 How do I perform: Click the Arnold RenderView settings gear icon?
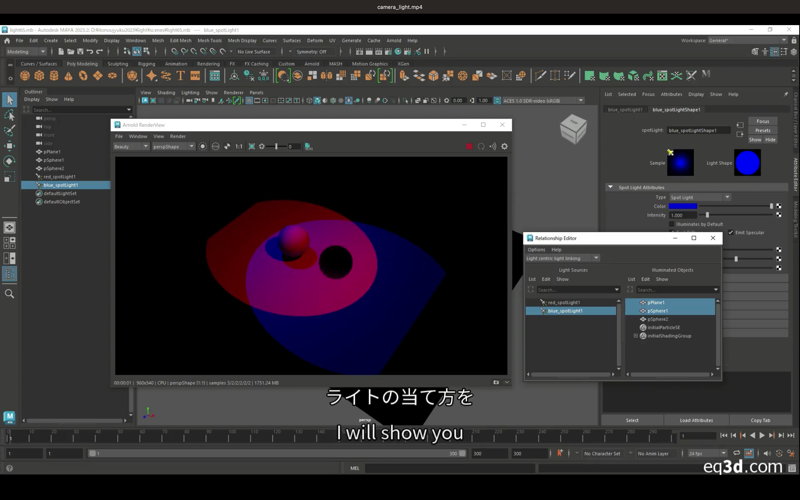pos(504,146)
